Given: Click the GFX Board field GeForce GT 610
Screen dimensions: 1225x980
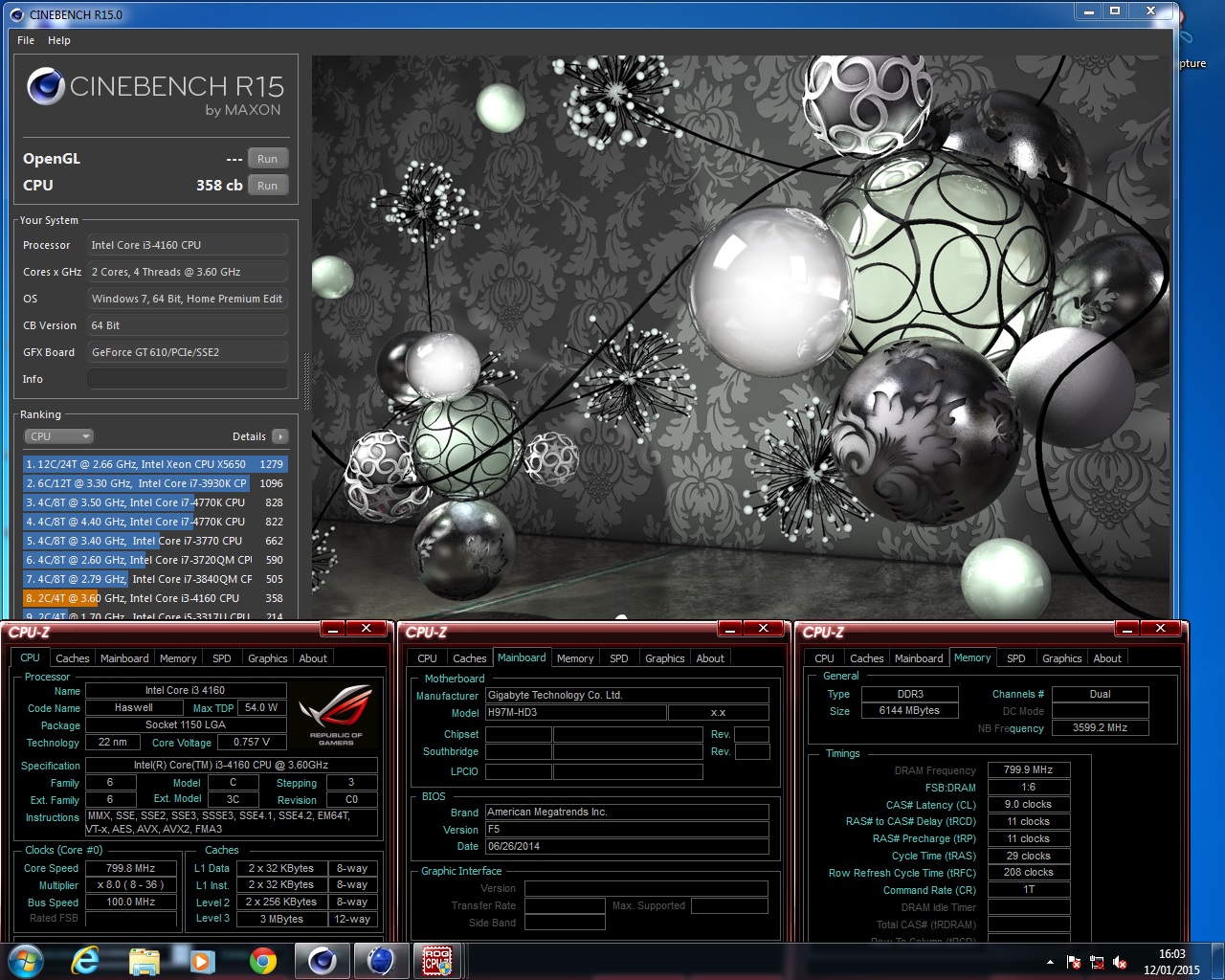Looking at the screenshot, I should click(x=188, y=352).
